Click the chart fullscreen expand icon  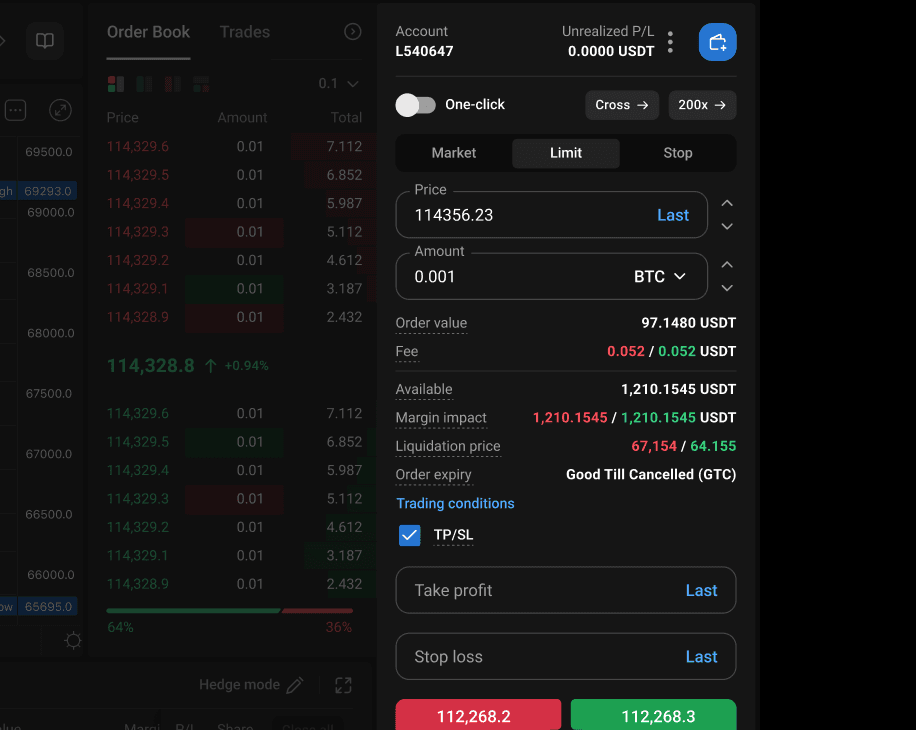pos(60,110)
